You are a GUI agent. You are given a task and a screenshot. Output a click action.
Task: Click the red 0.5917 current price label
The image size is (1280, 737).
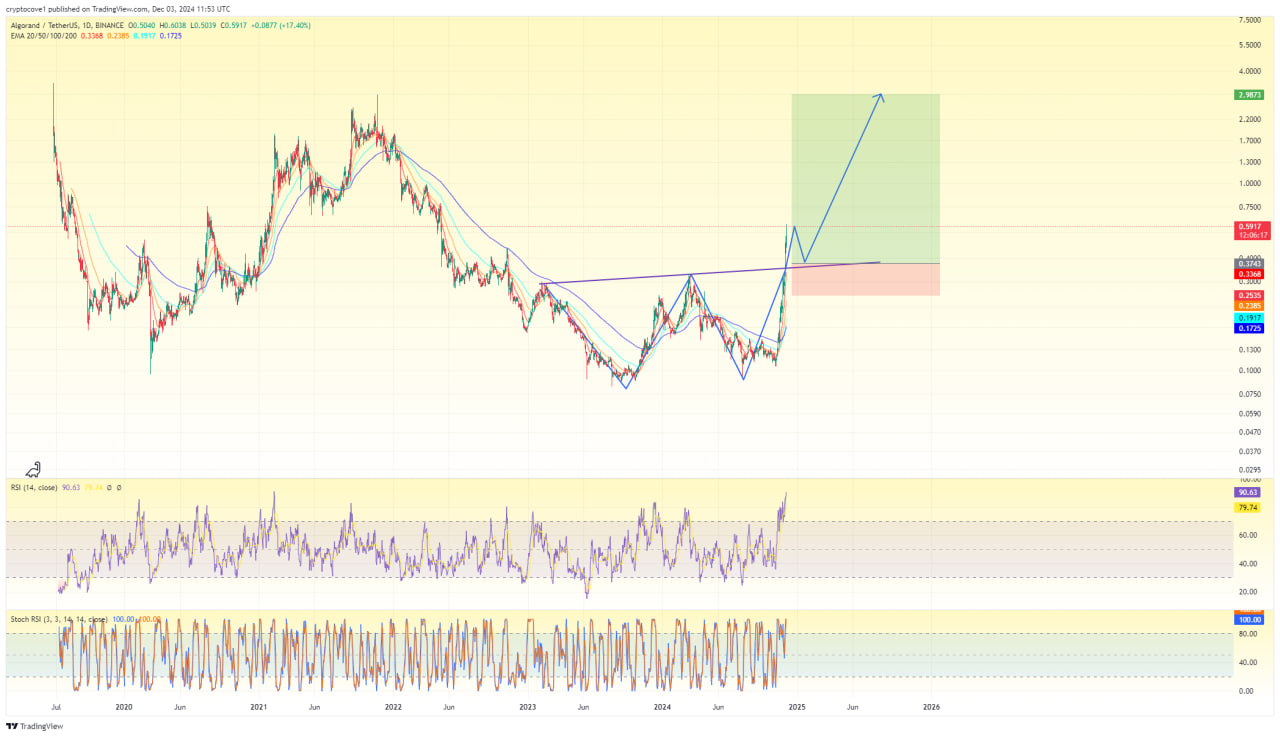tap(1250, 227)
